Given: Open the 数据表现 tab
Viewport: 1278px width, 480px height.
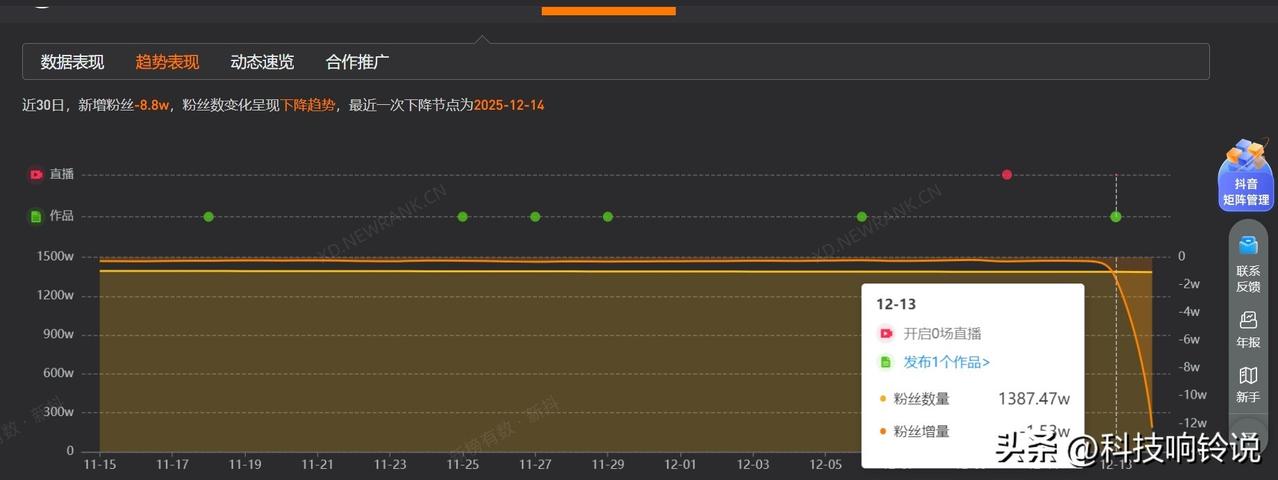Looking at the screenshot, I should (72, 62).
